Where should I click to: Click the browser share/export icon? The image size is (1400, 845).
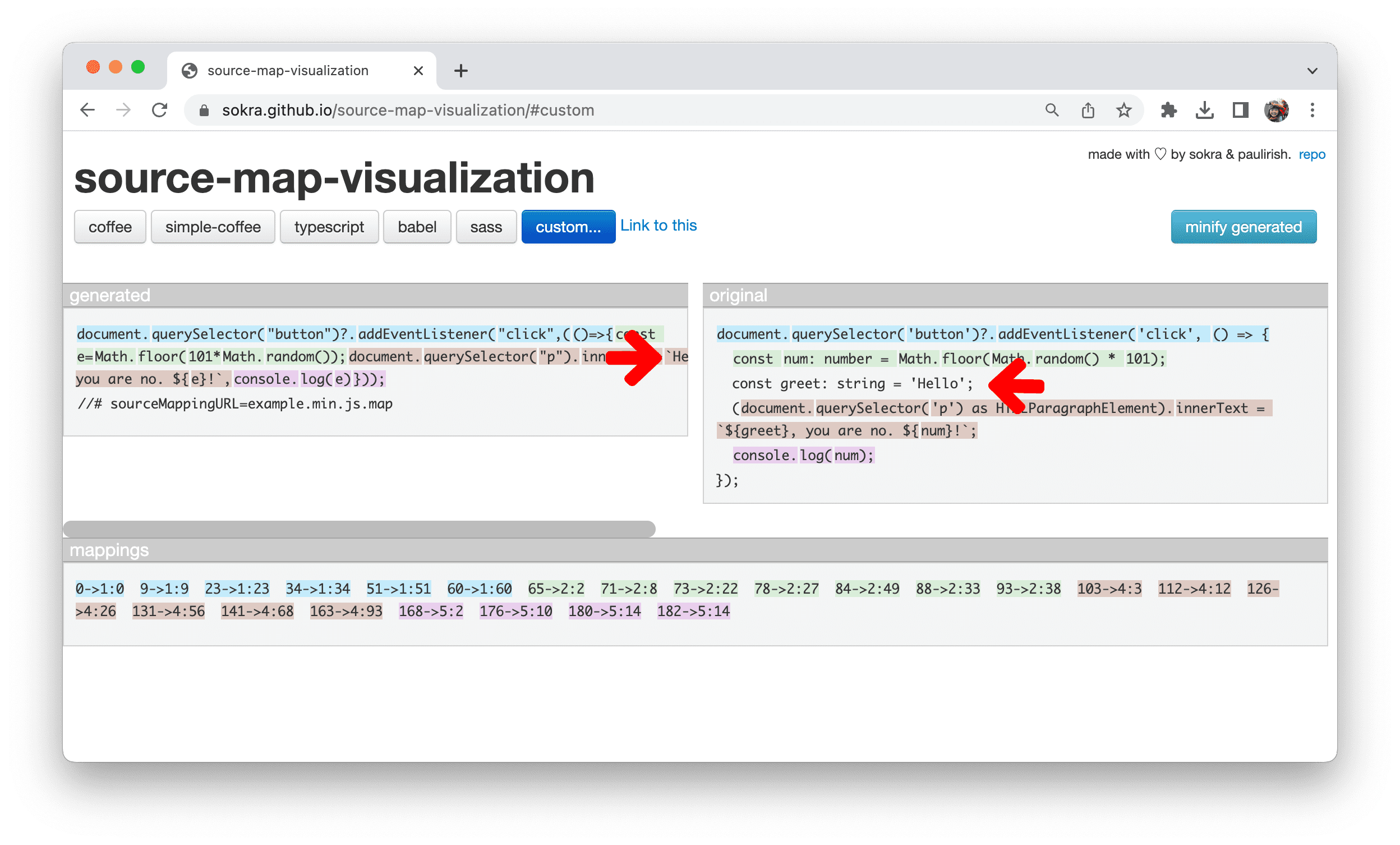pyautogui.click(x=1089, y=110)
